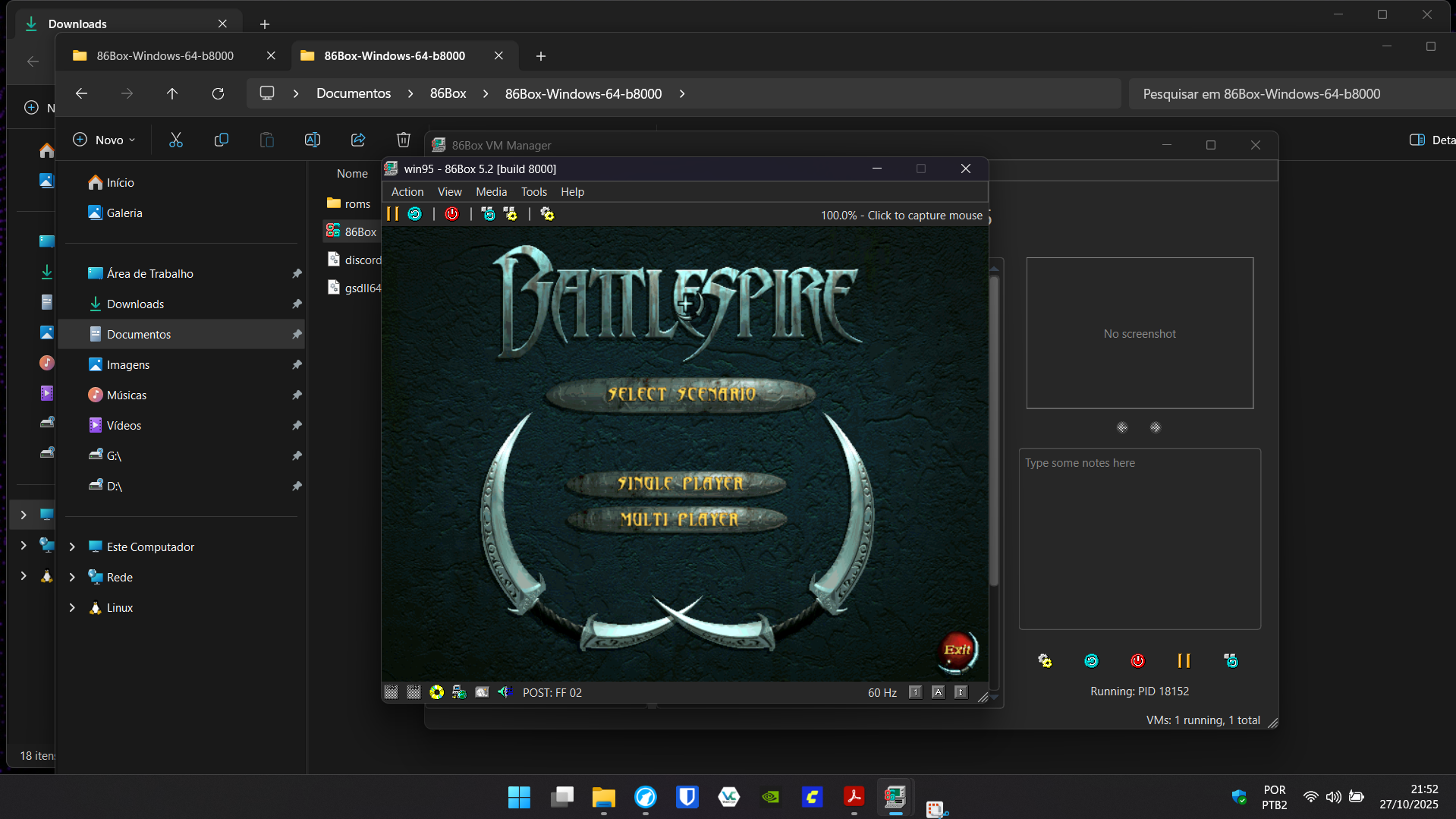
Task: Click the red hard reset power icon in the win95 toolbar
Action: (451, 214)
